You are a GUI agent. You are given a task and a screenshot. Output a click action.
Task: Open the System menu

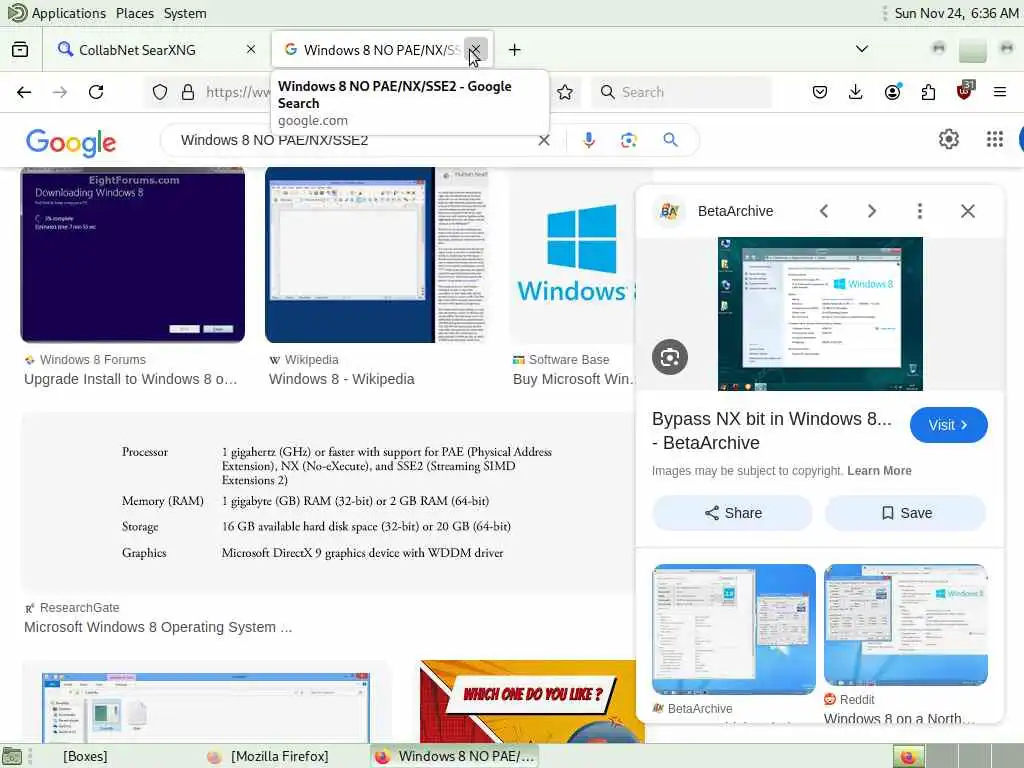185,13
